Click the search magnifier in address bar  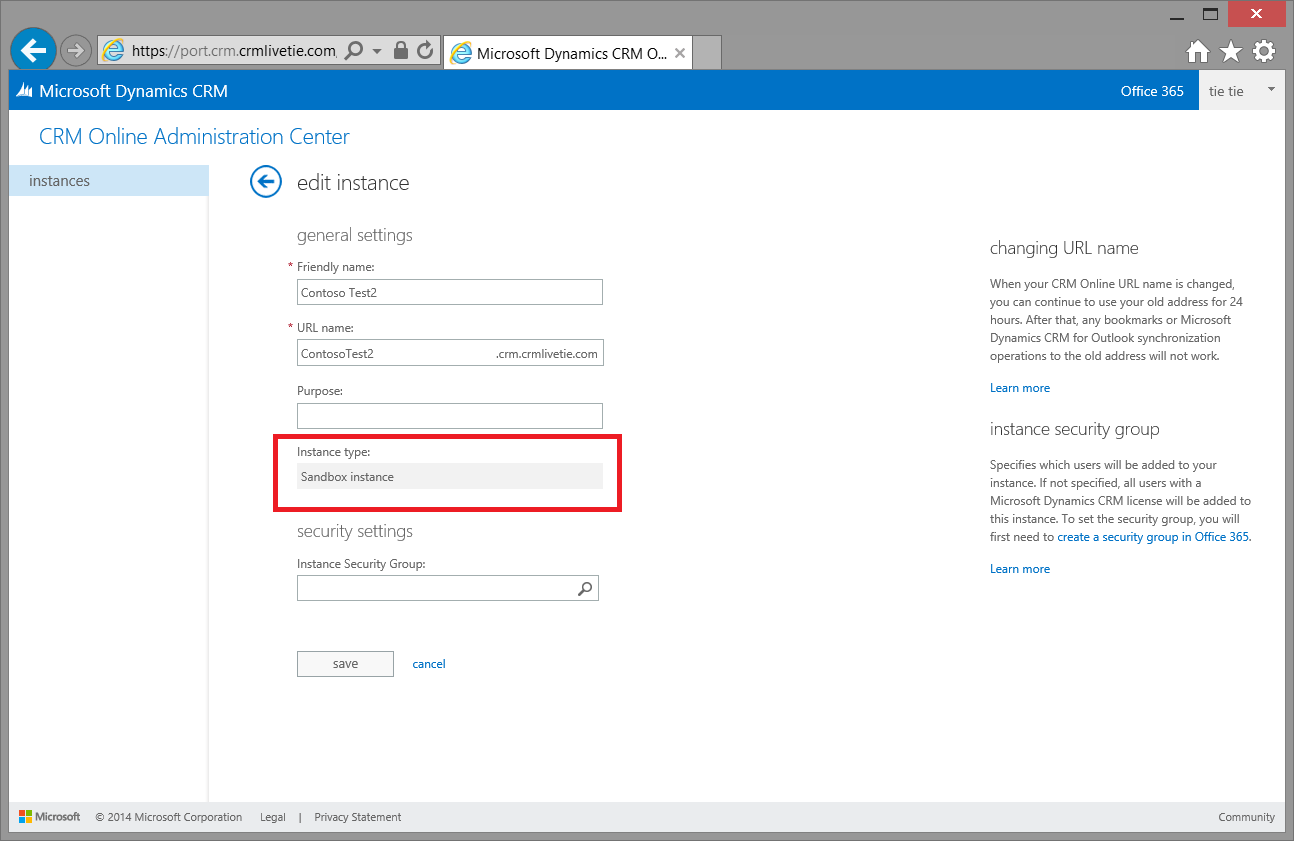pos(353,50)
